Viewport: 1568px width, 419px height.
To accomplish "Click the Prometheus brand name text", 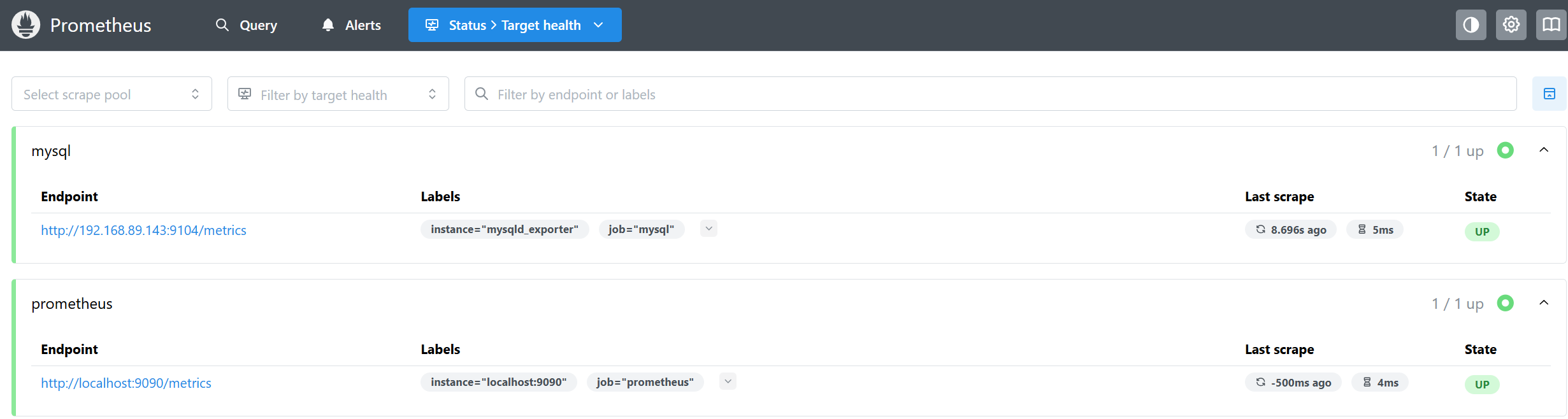I will point(101,25).
